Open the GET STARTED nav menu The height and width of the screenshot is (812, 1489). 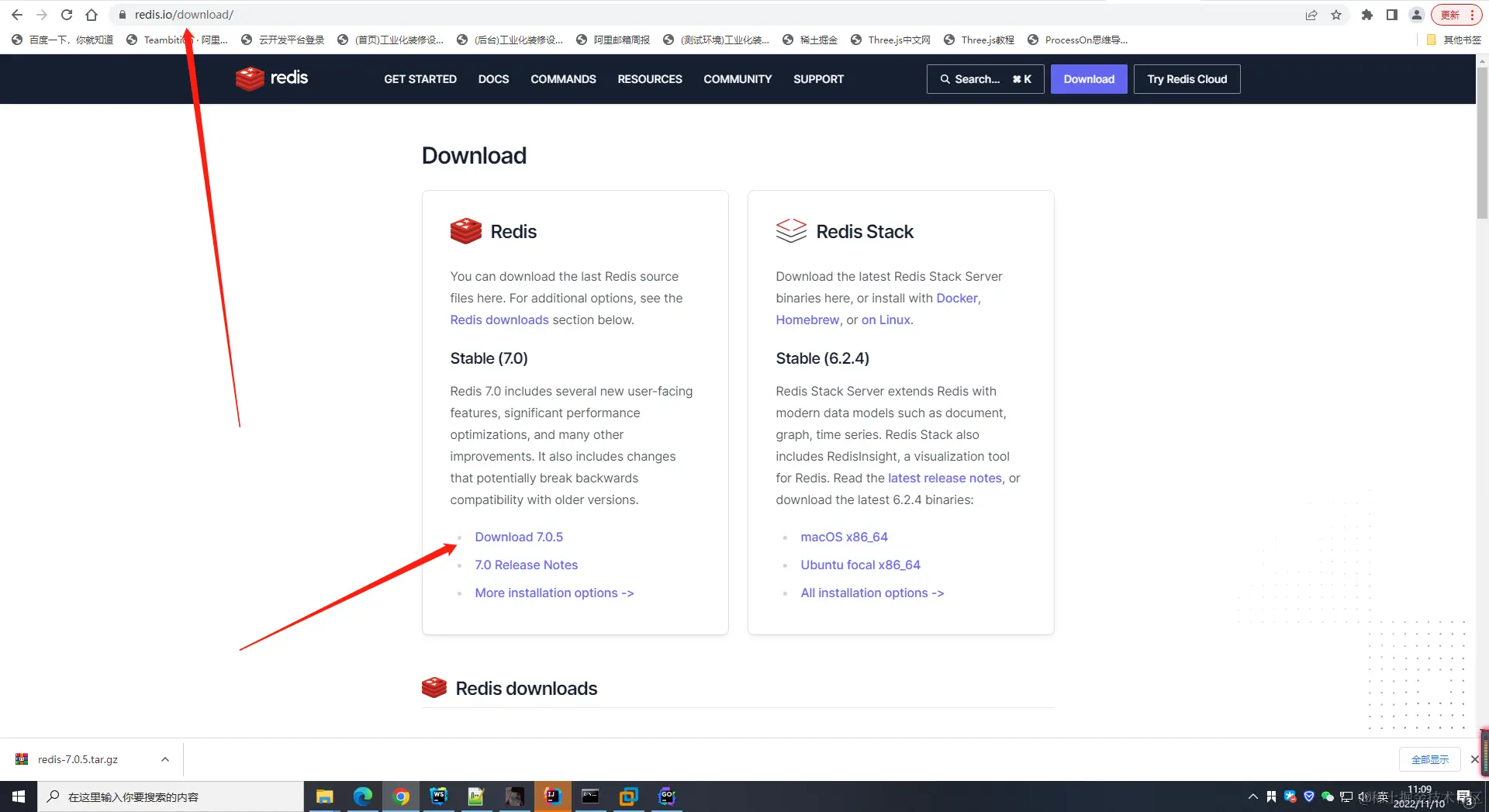click(420, 79)
